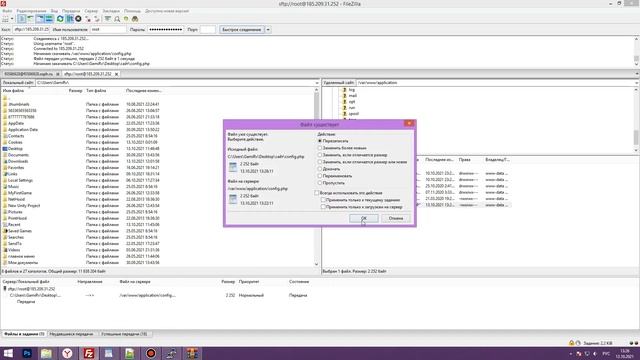Click the magnifier search files icon

[x=117, y=19]
